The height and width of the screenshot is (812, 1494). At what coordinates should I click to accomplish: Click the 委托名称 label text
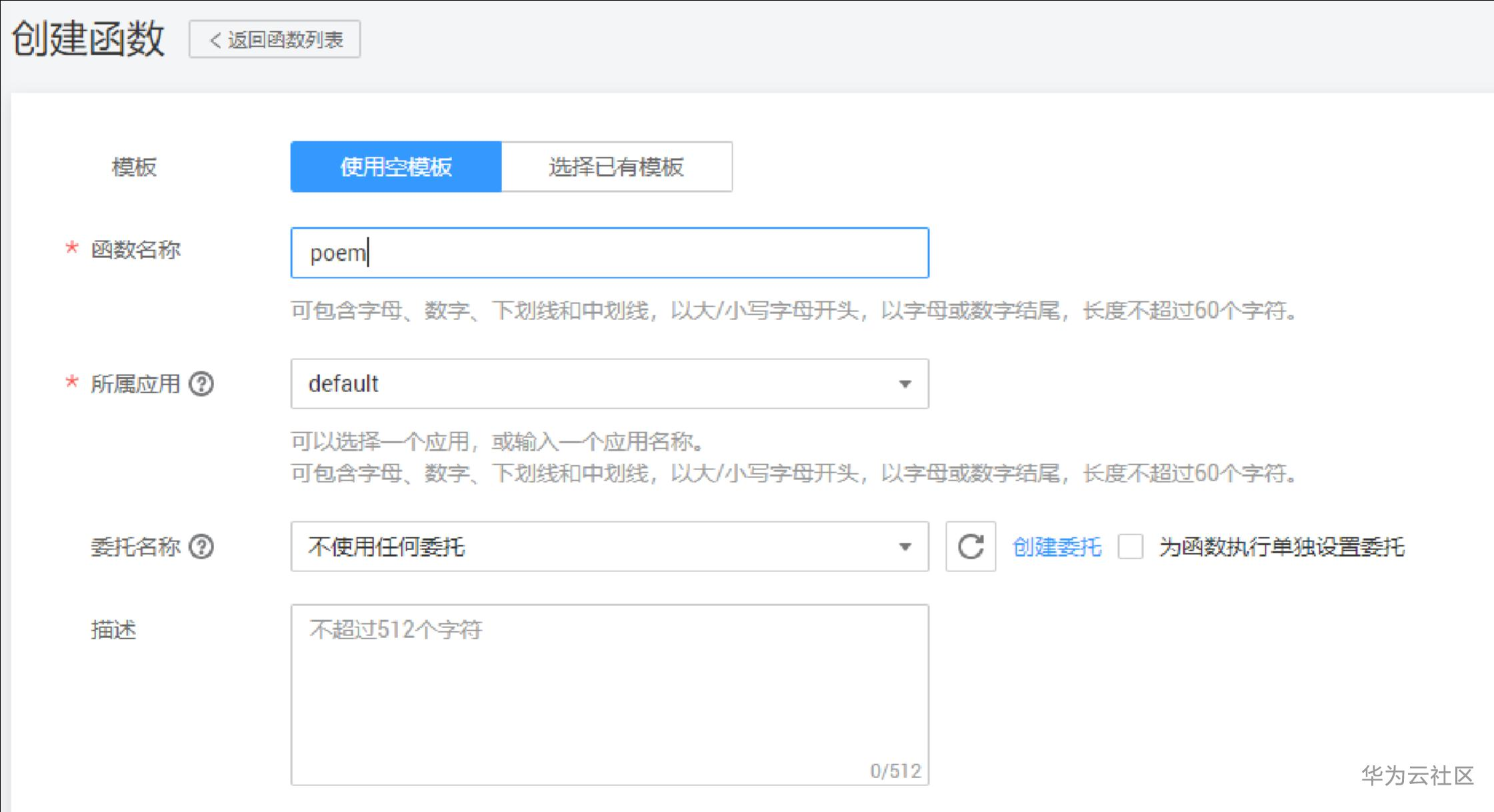135,547
